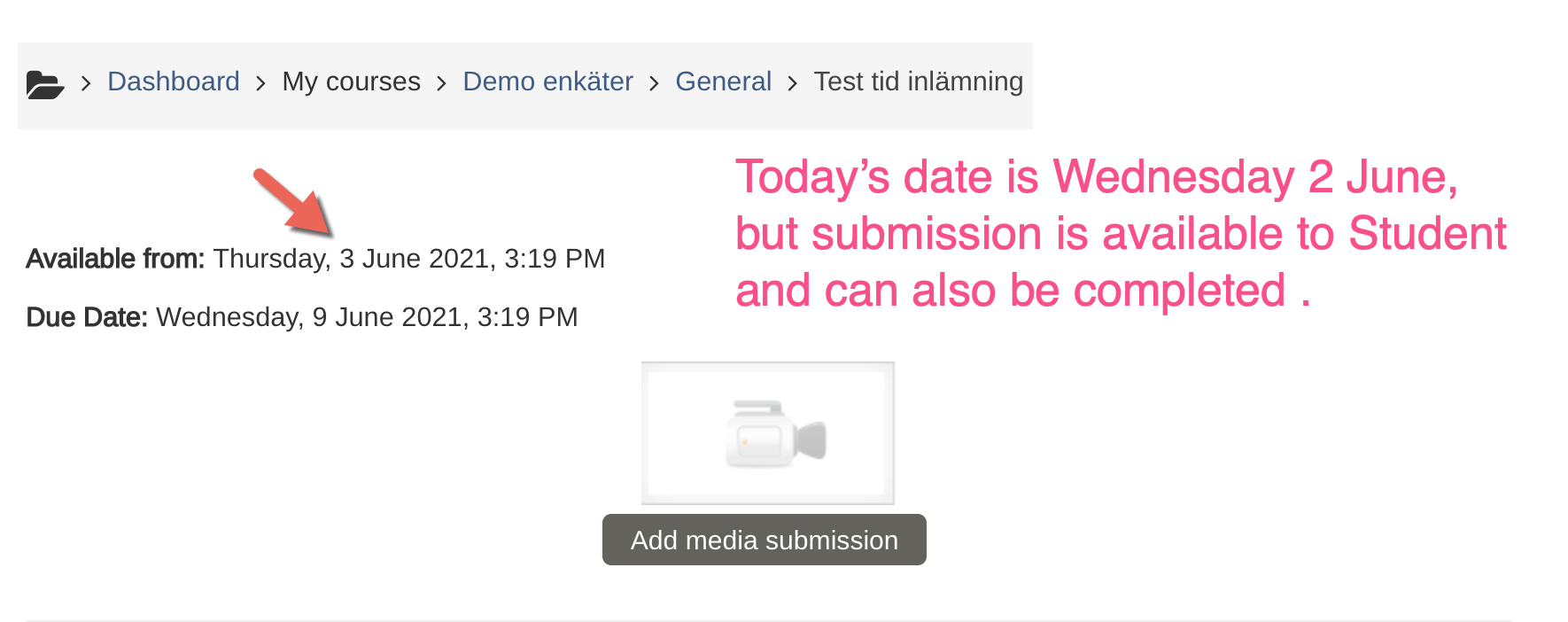Click the chevron before General
The height and width of the screenshot is (622, 1568).
pos(654,84)
